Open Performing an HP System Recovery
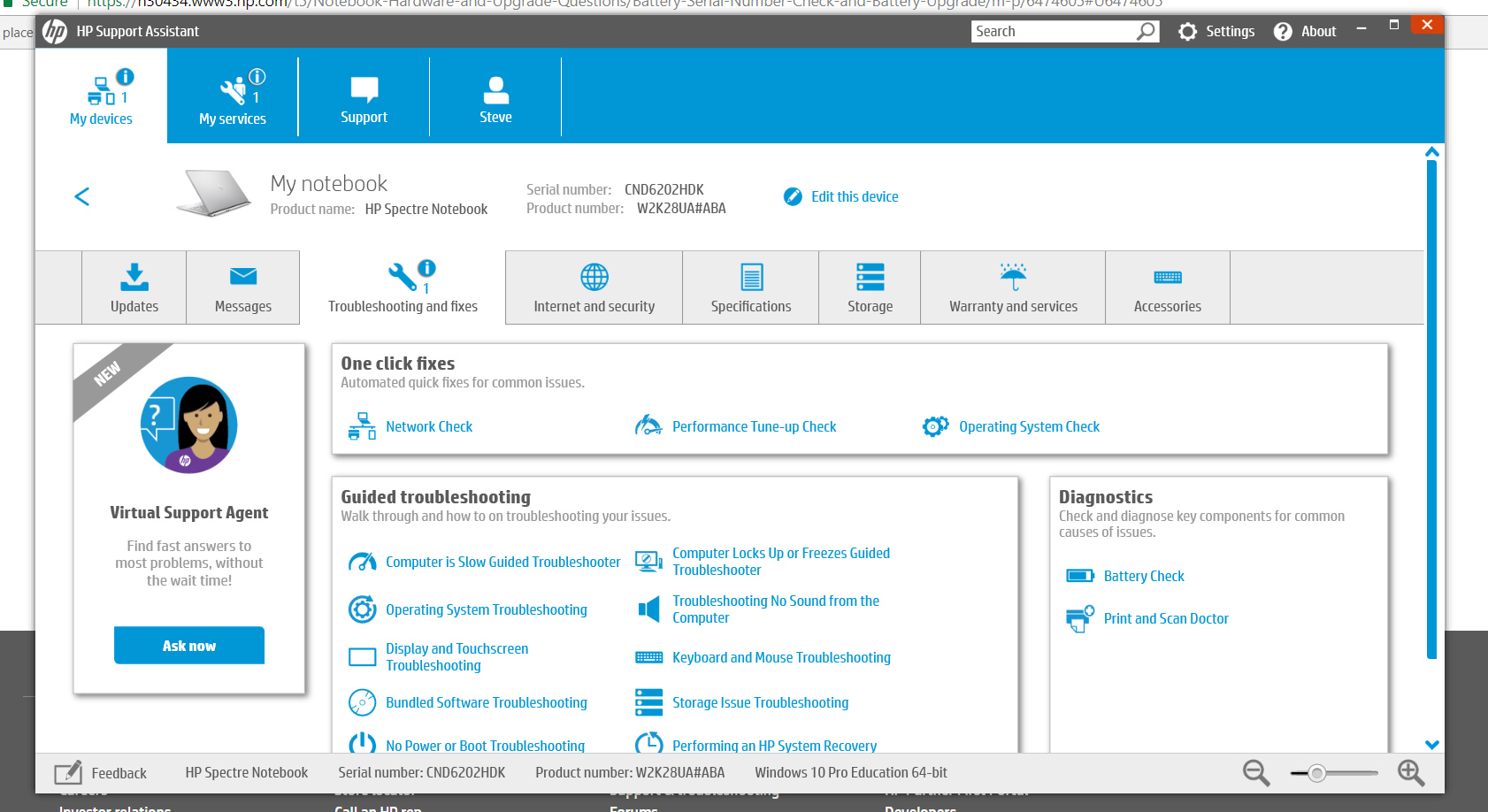 coord(774,746)
